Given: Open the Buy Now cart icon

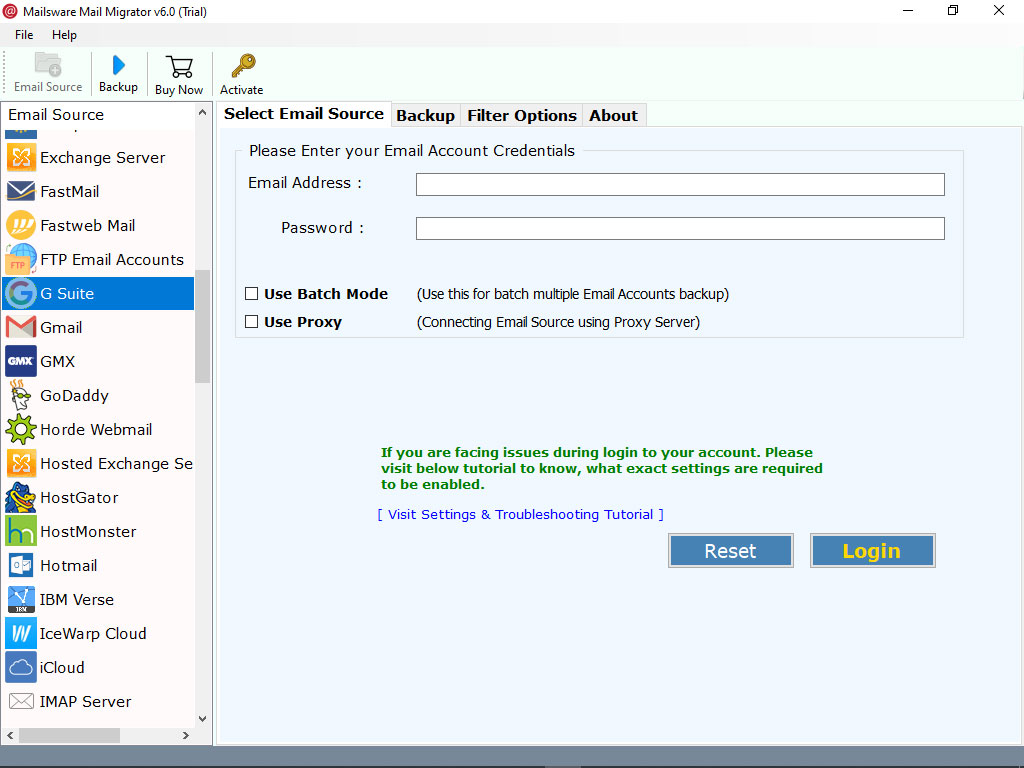Looking at the screenshot, I should 179,67.
